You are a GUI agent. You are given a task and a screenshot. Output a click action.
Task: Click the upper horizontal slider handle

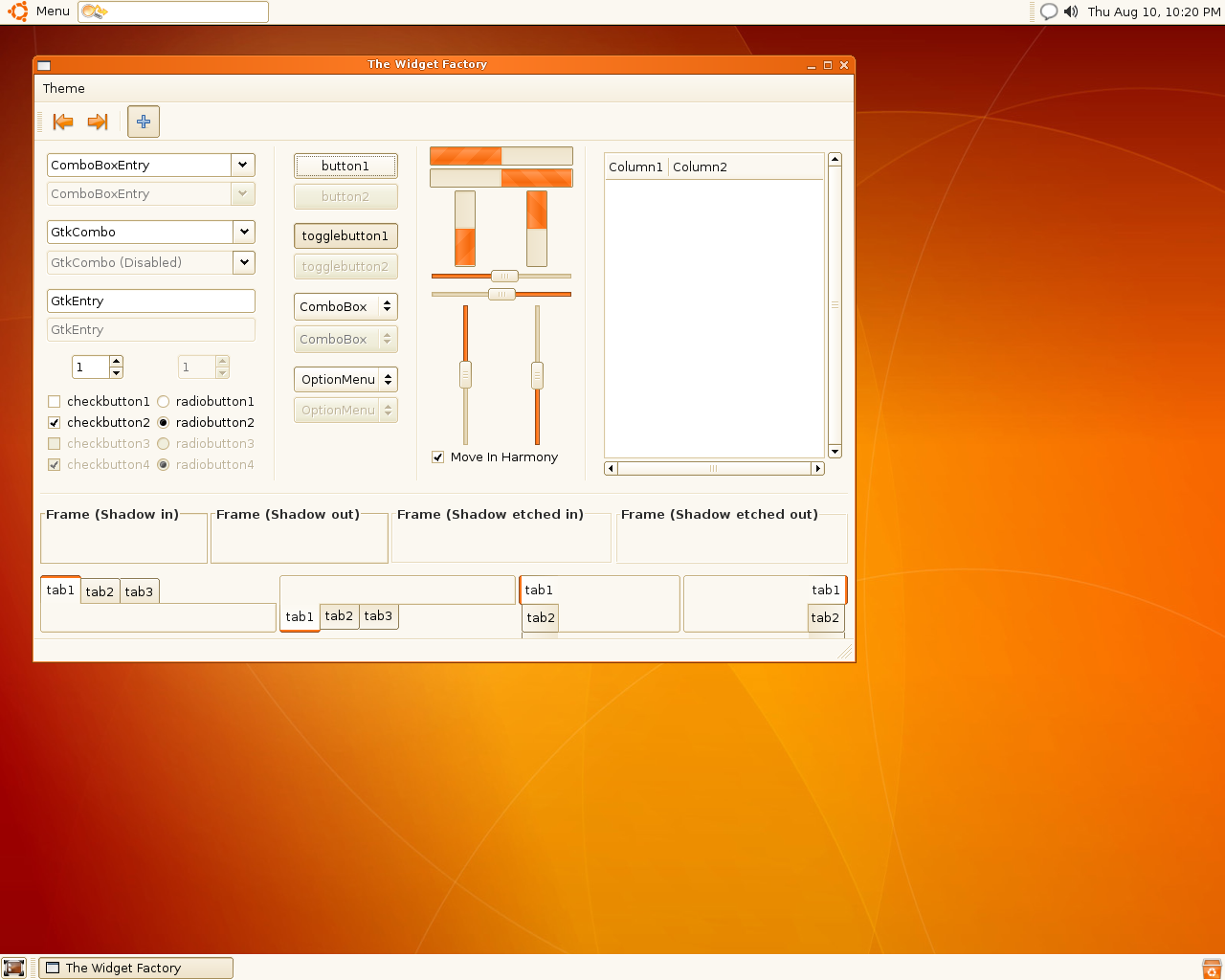click(x=504, y=277)
